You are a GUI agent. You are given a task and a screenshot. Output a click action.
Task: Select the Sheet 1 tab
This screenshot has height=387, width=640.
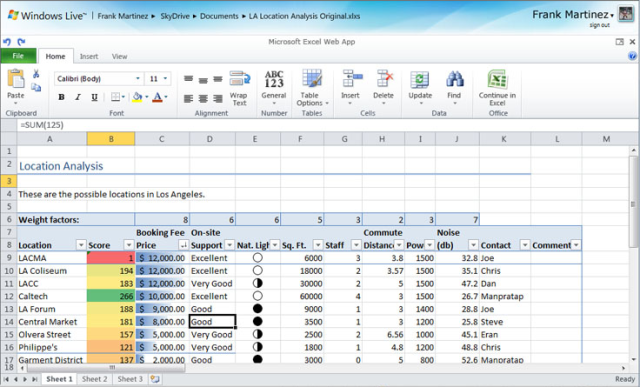pos(59,379)
